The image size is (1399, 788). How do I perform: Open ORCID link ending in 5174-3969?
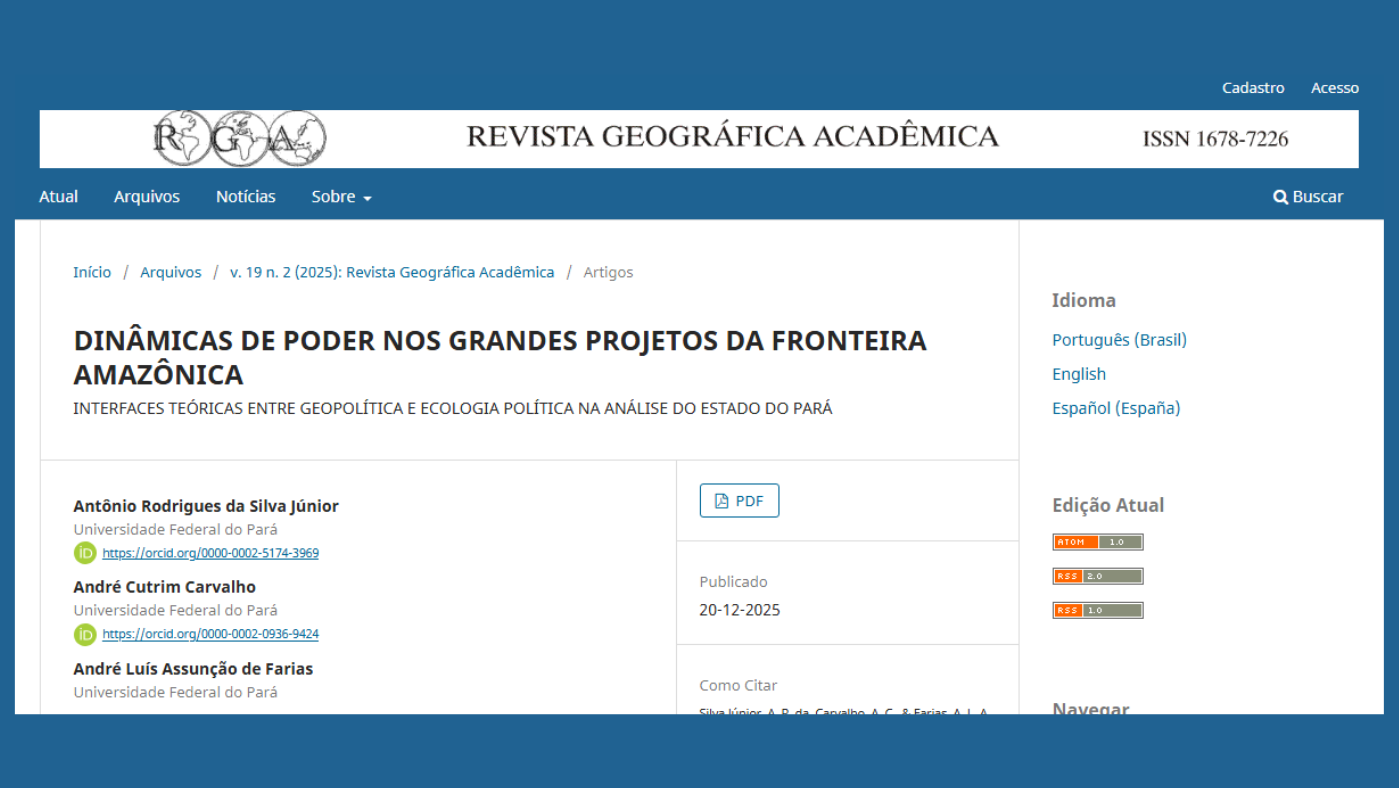(x=210, y=553)
